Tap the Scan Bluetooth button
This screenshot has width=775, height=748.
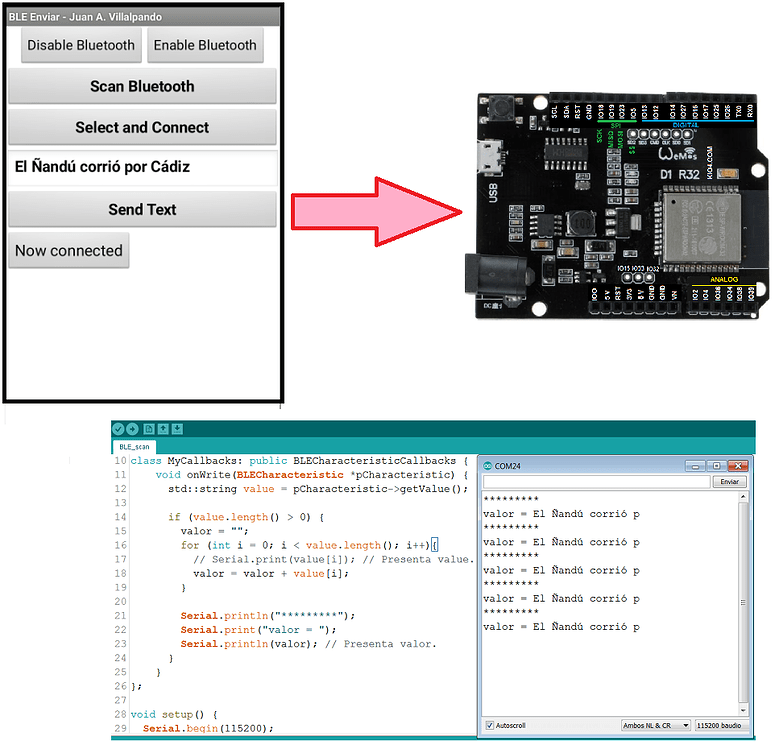coord(142,87)
